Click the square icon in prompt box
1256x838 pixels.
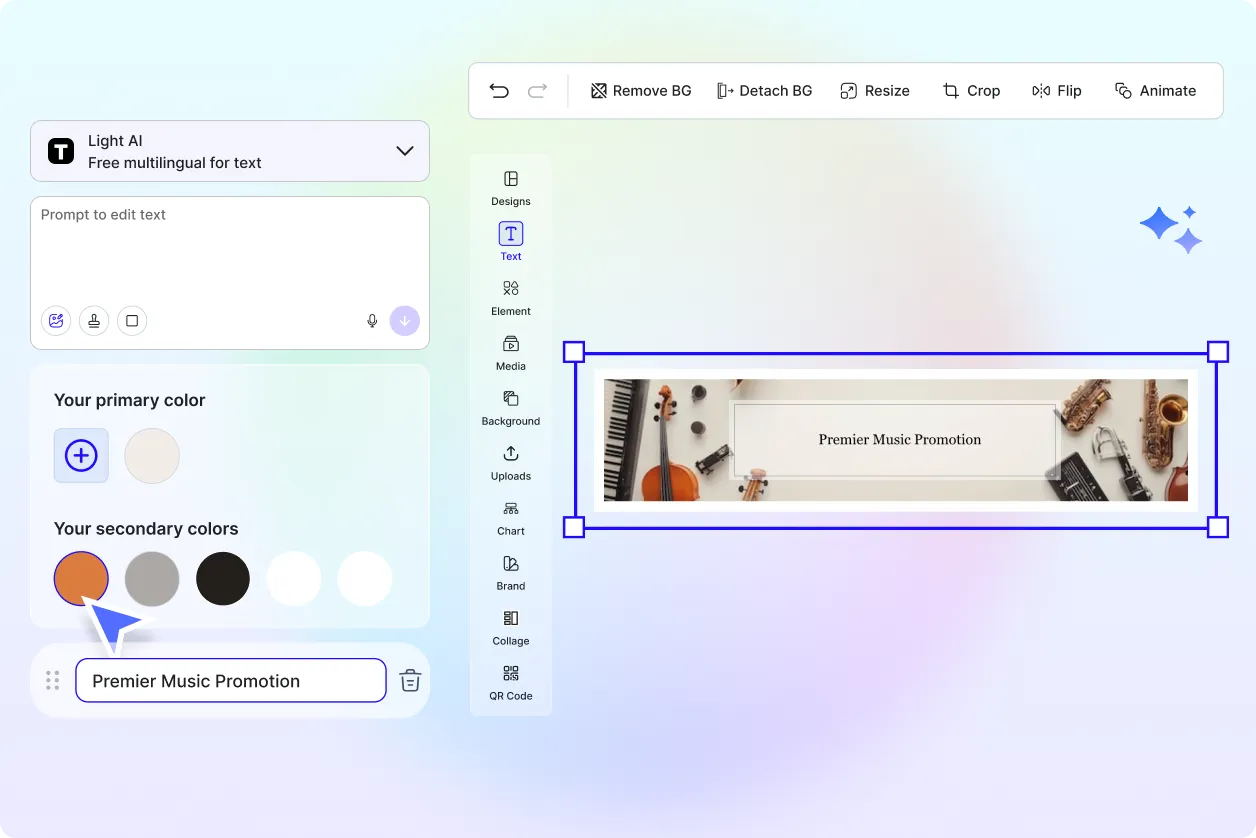(132, 321)
